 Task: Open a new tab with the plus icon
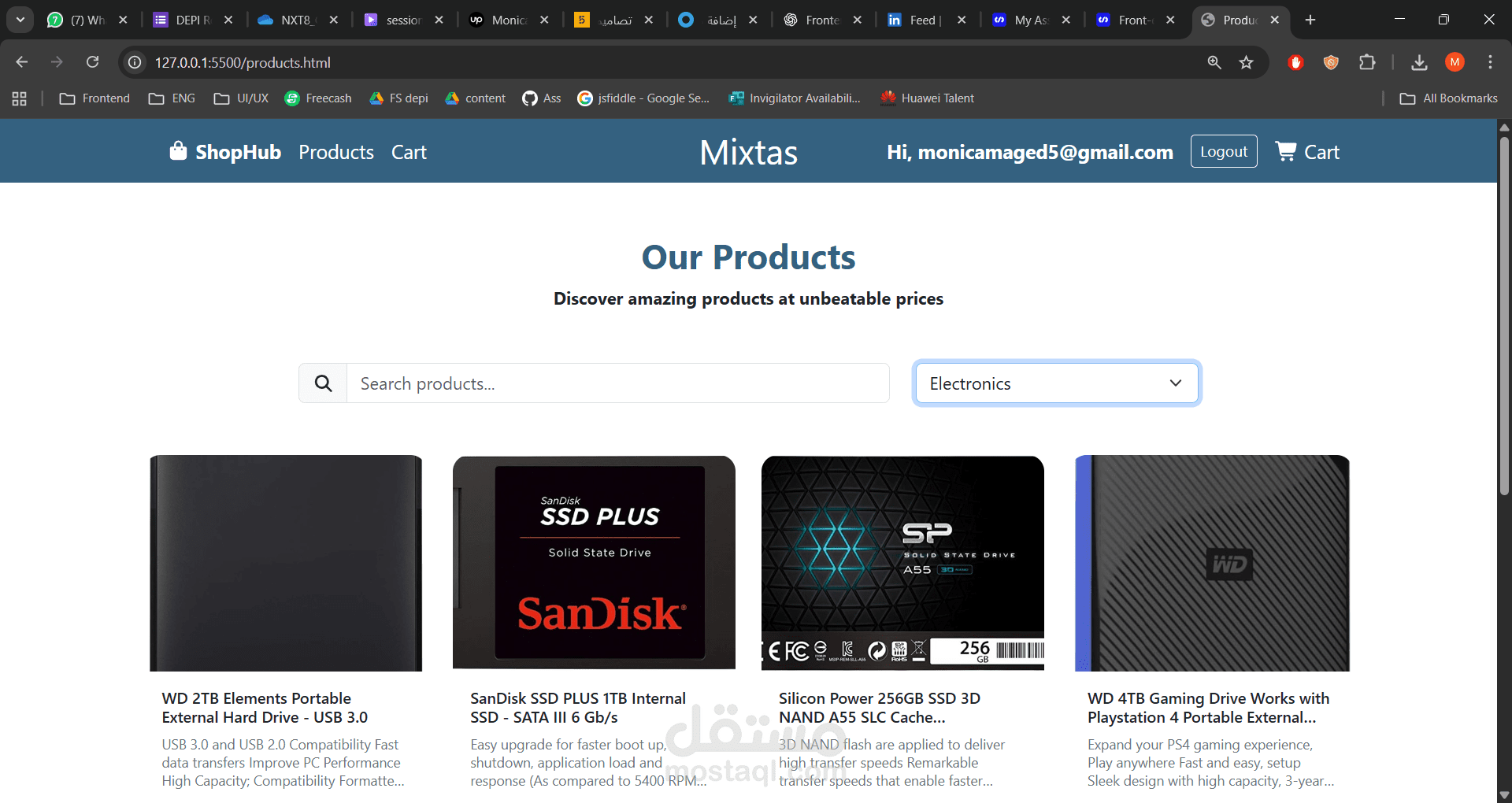pyautogui.click(x=1310, y=20)
